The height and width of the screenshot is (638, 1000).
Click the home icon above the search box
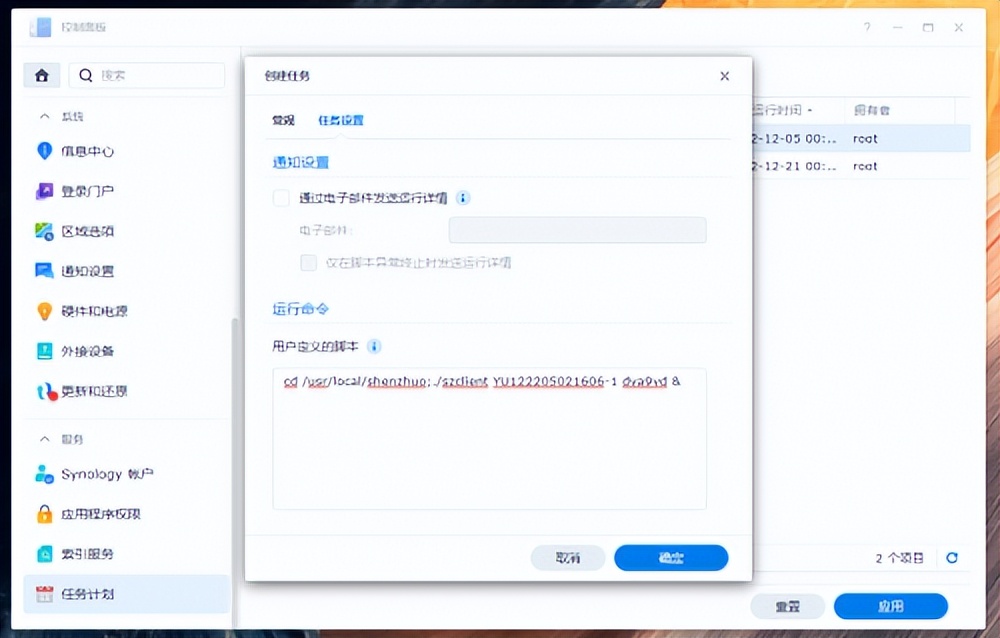click(41, 75)
